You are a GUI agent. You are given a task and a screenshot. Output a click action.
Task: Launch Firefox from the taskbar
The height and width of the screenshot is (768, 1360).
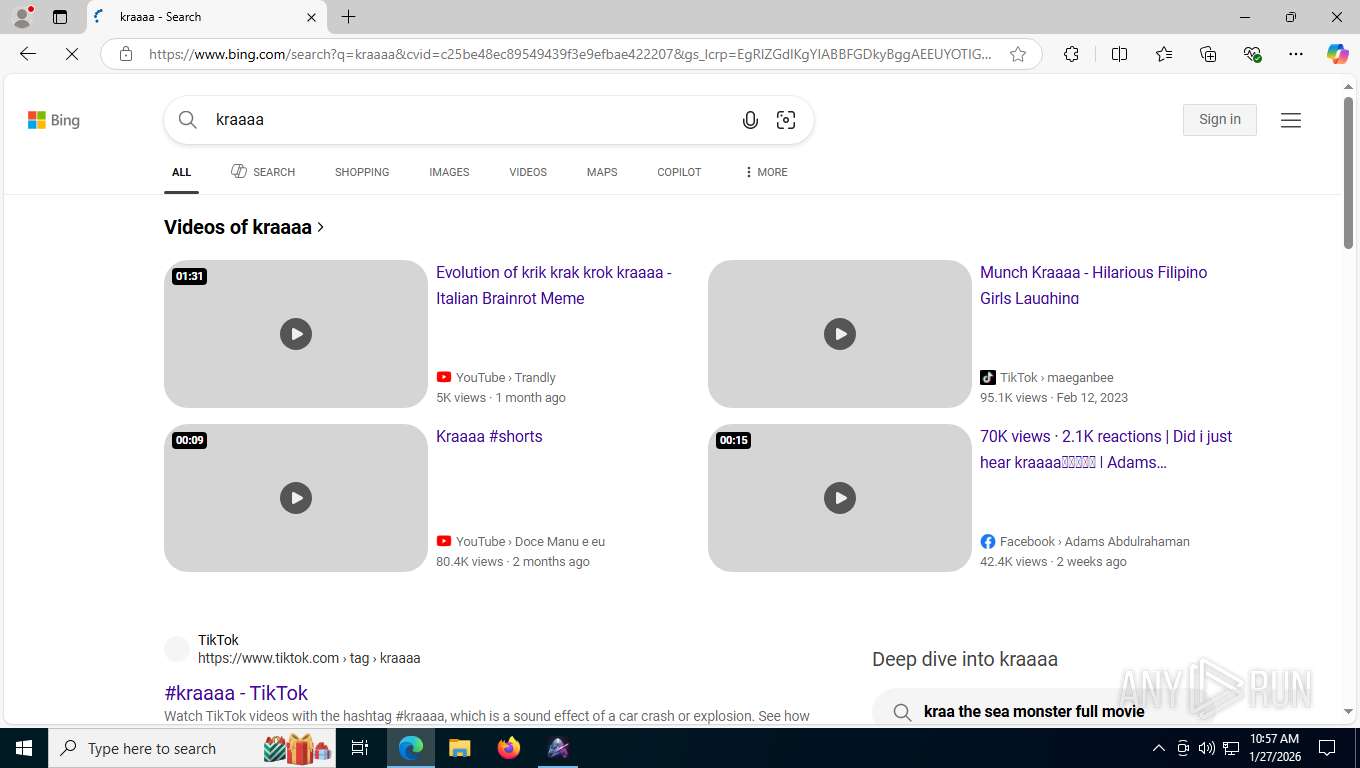[509, 748]
